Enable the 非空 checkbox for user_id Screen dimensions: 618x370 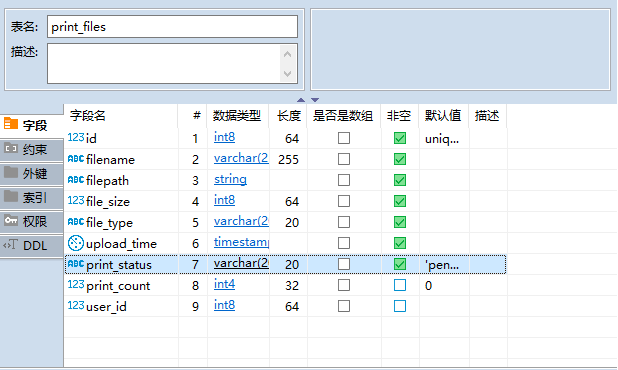(400, 306)
